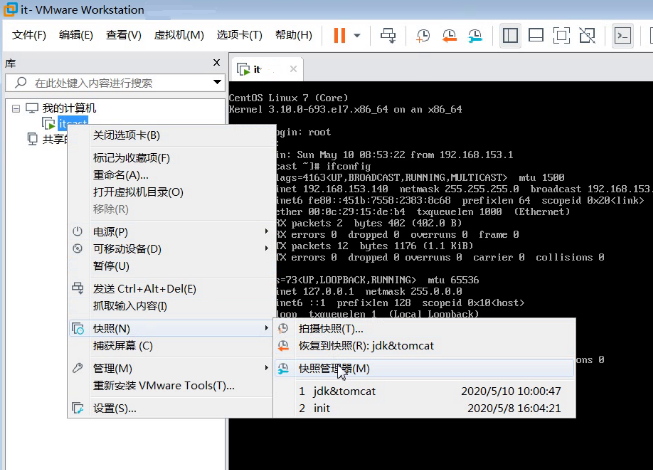The height and width of the screenshot is (470, 653).
Task: Choose 关闭选项卡(B) from the context menu
Action: point(171,135)
